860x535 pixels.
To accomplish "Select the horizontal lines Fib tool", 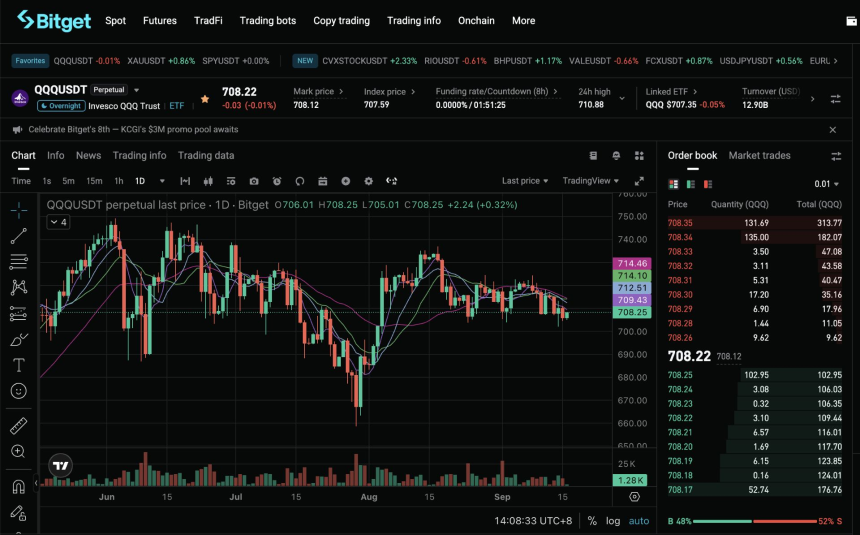I will coord(19,262).
